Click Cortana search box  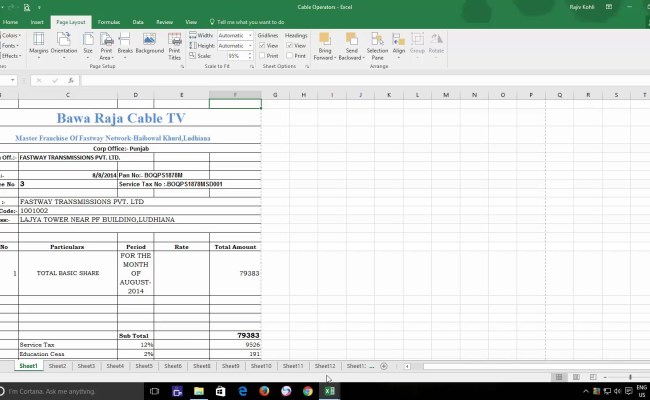[71, 391]
